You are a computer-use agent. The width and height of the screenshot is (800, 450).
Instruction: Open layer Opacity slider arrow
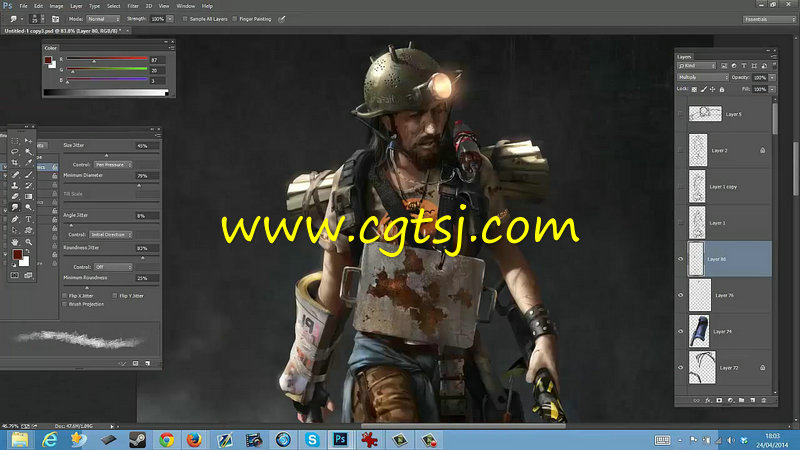pyautogui.click(x=772, y=78)
